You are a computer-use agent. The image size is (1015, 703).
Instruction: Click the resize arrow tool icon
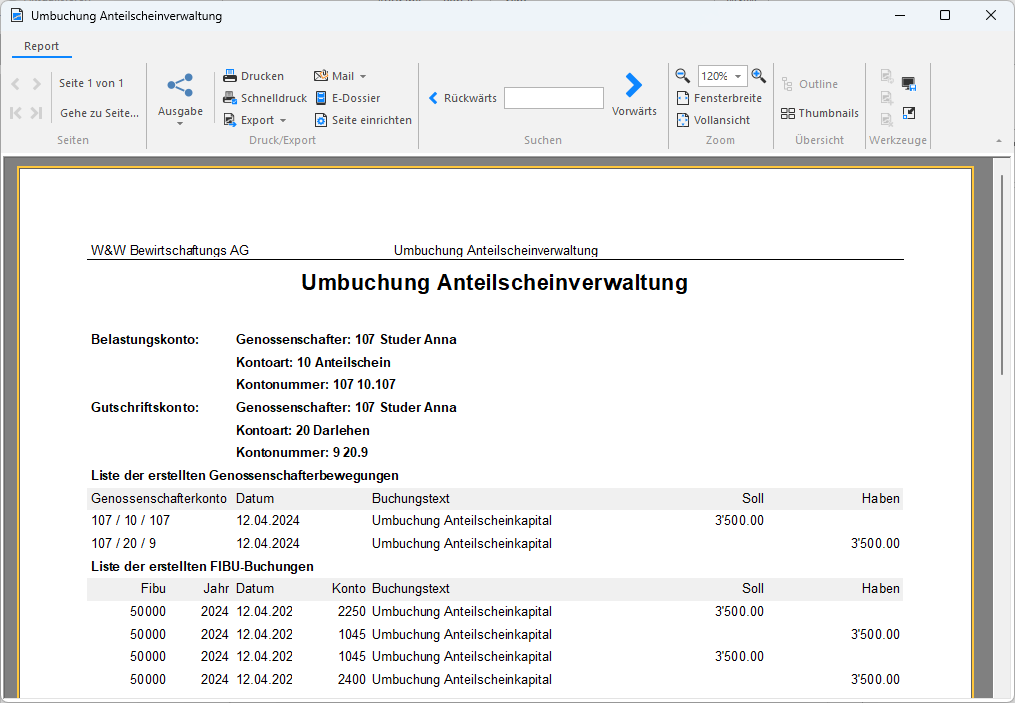tap(909, 113)
